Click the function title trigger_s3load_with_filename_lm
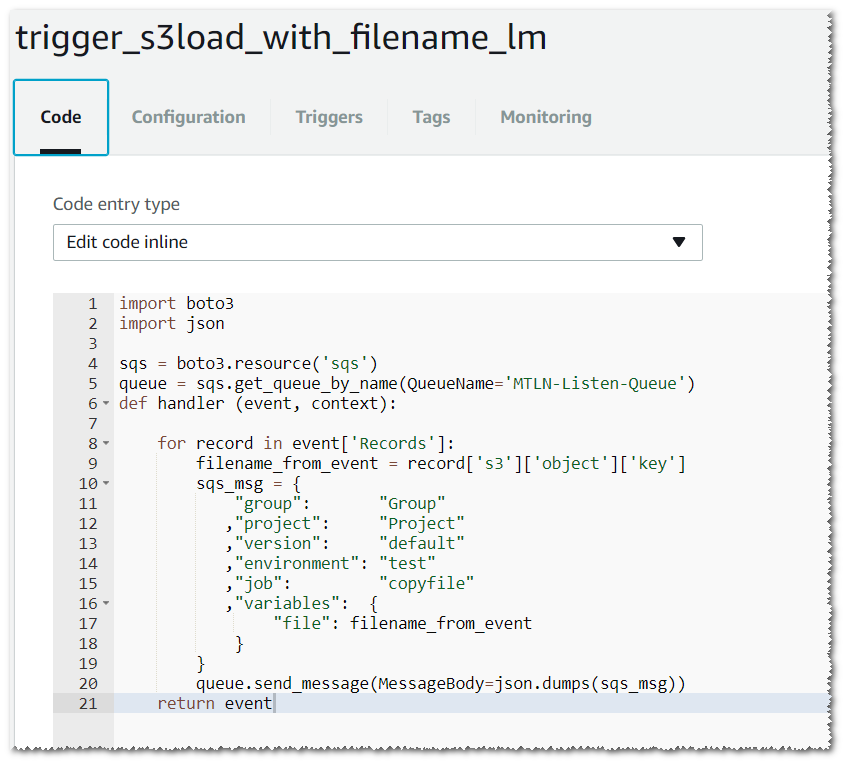Image resolution: width=849 pixels, height=767 pixels. point(281,38)
